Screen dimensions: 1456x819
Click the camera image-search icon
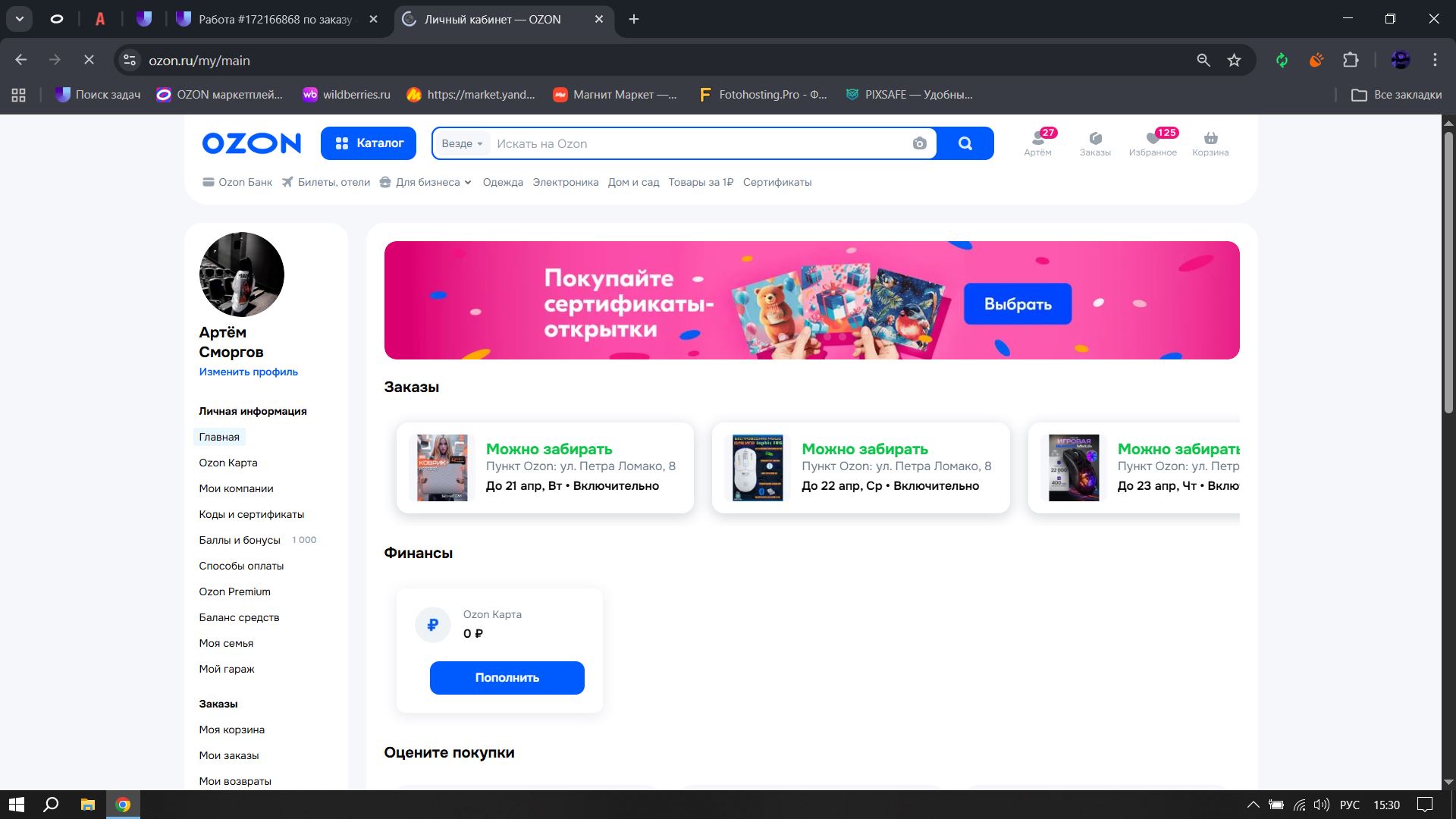(919, 144)
